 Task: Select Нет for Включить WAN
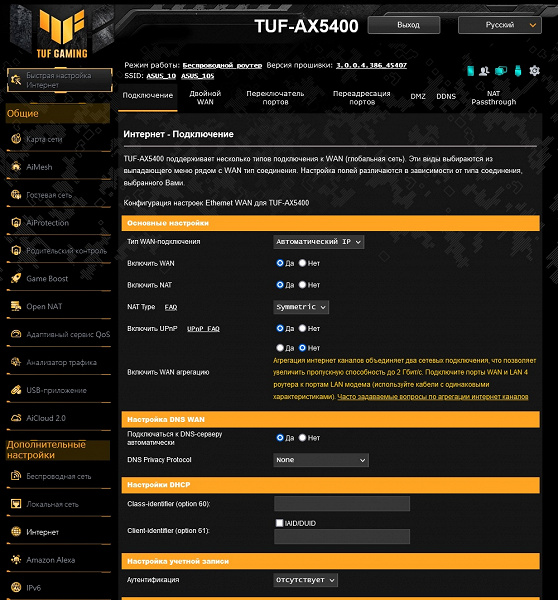[x=302, y=263]
